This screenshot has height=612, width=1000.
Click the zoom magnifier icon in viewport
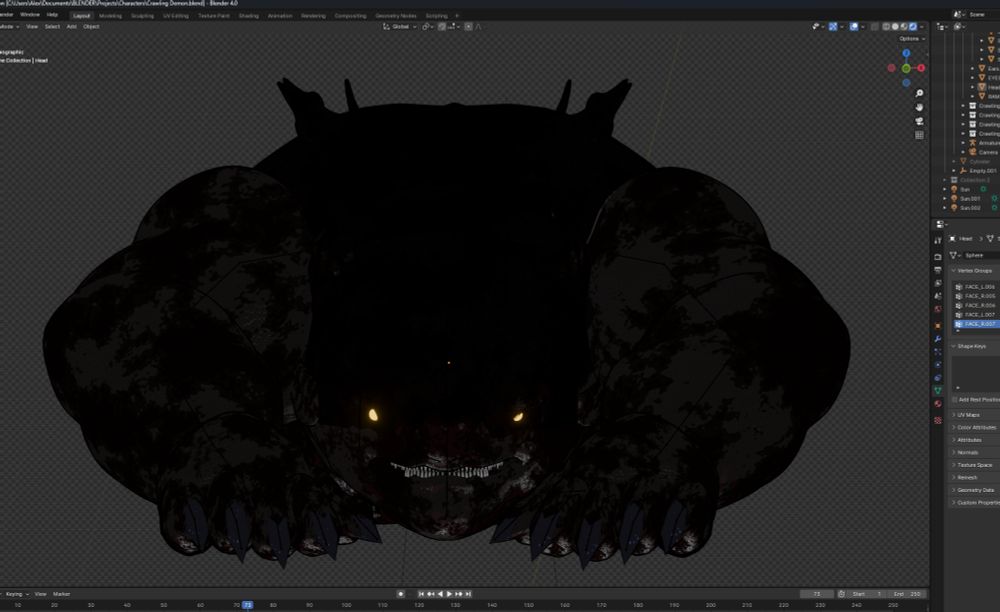tap(919, 93)
